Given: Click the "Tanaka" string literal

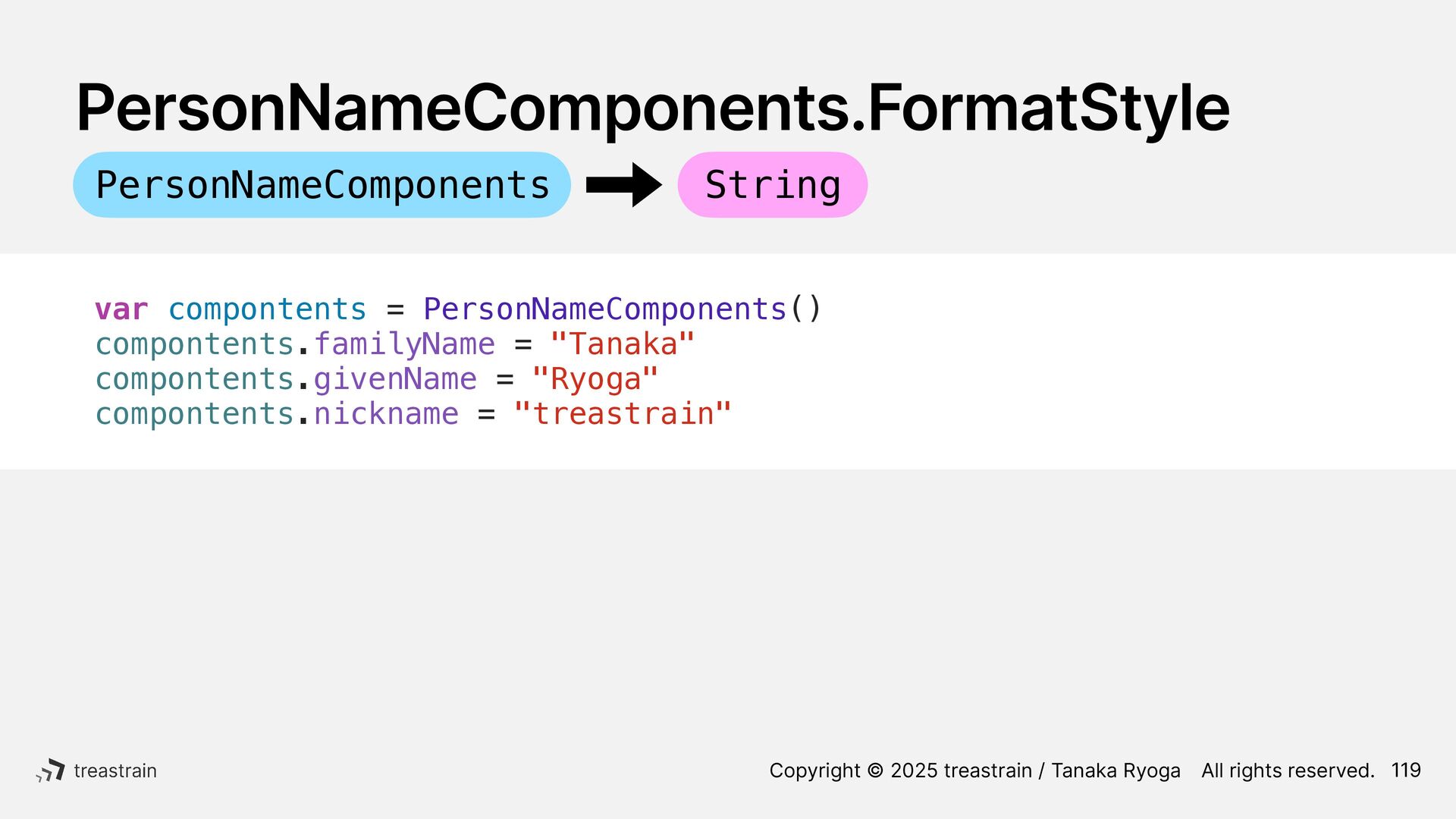Looking at the screenshot, I should [x=623, y=344].
